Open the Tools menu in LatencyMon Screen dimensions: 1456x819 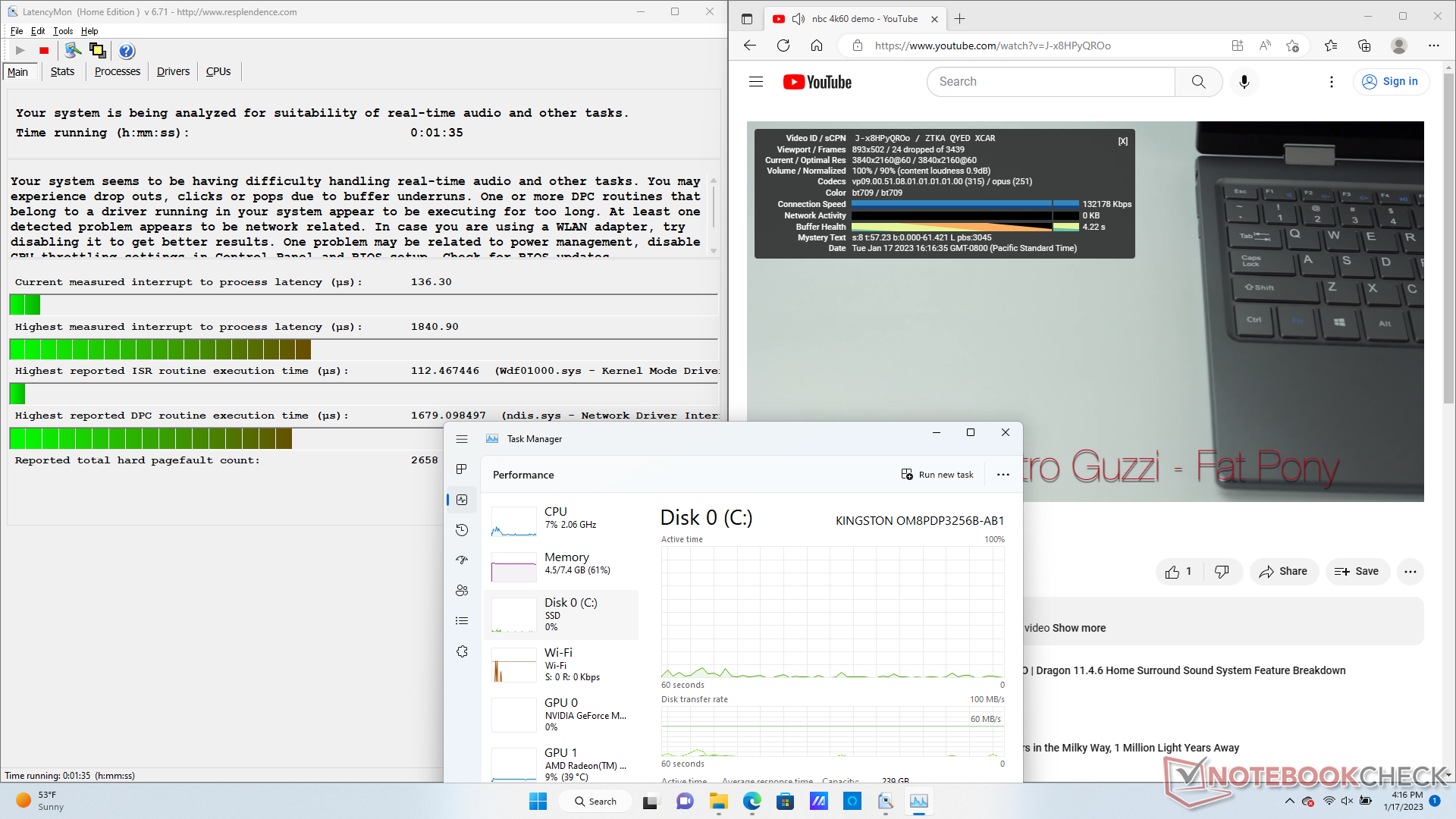click(63, 31)
